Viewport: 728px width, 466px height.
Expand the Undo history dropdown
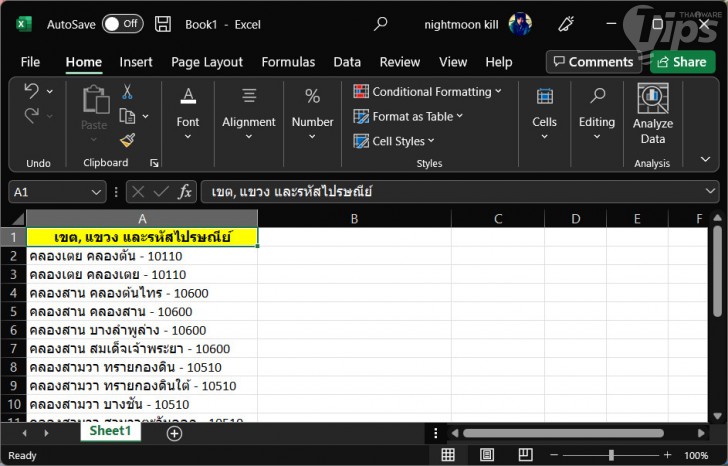tap(50, 91)
